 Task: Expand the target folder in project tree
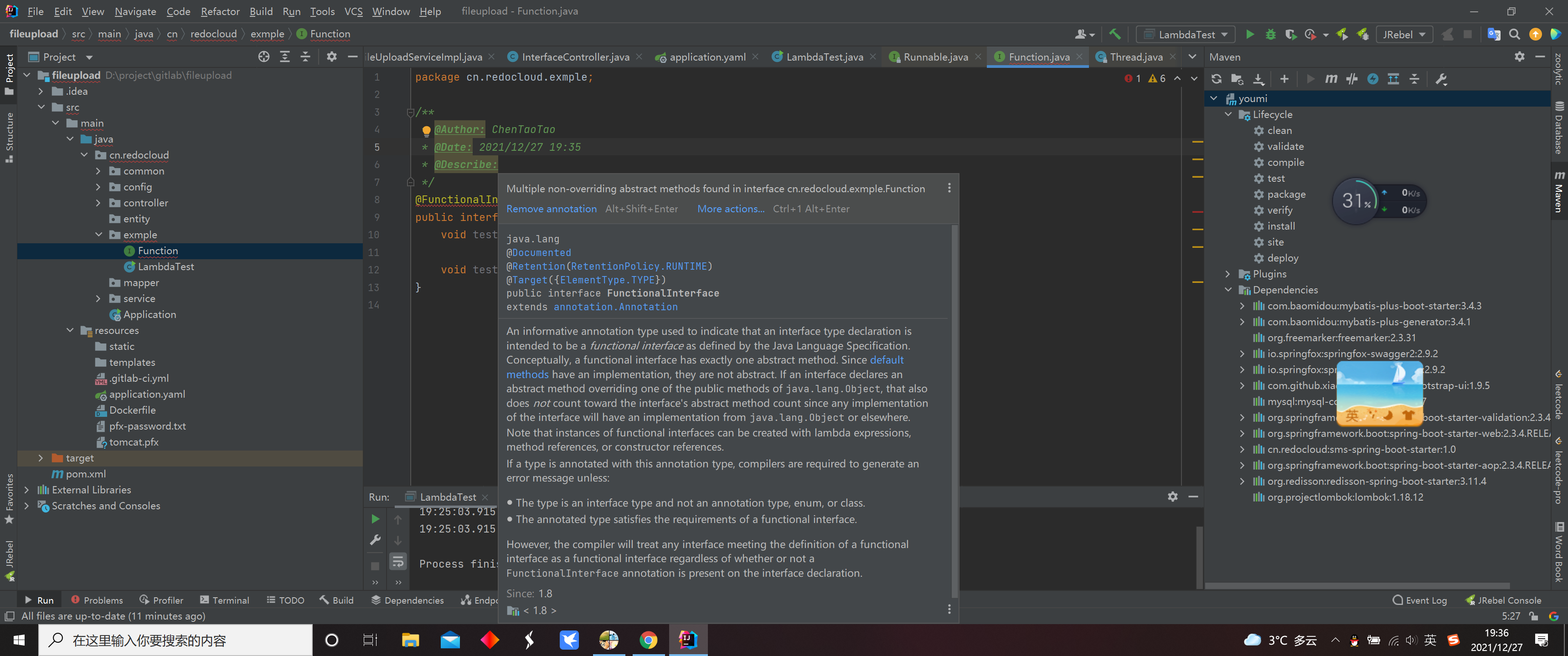pos(41,458)
